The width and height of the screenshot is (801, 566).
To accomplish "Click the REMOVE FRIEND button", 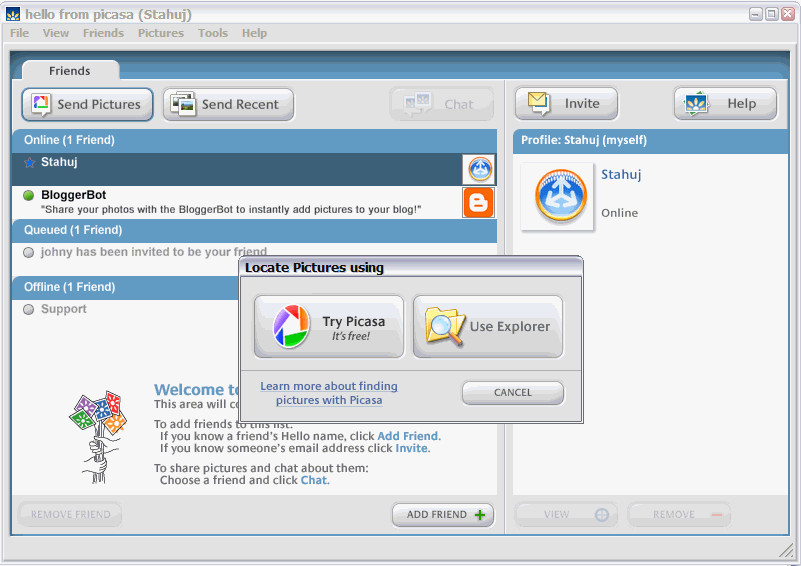I will pyautogui.click(x=70, y=515).
